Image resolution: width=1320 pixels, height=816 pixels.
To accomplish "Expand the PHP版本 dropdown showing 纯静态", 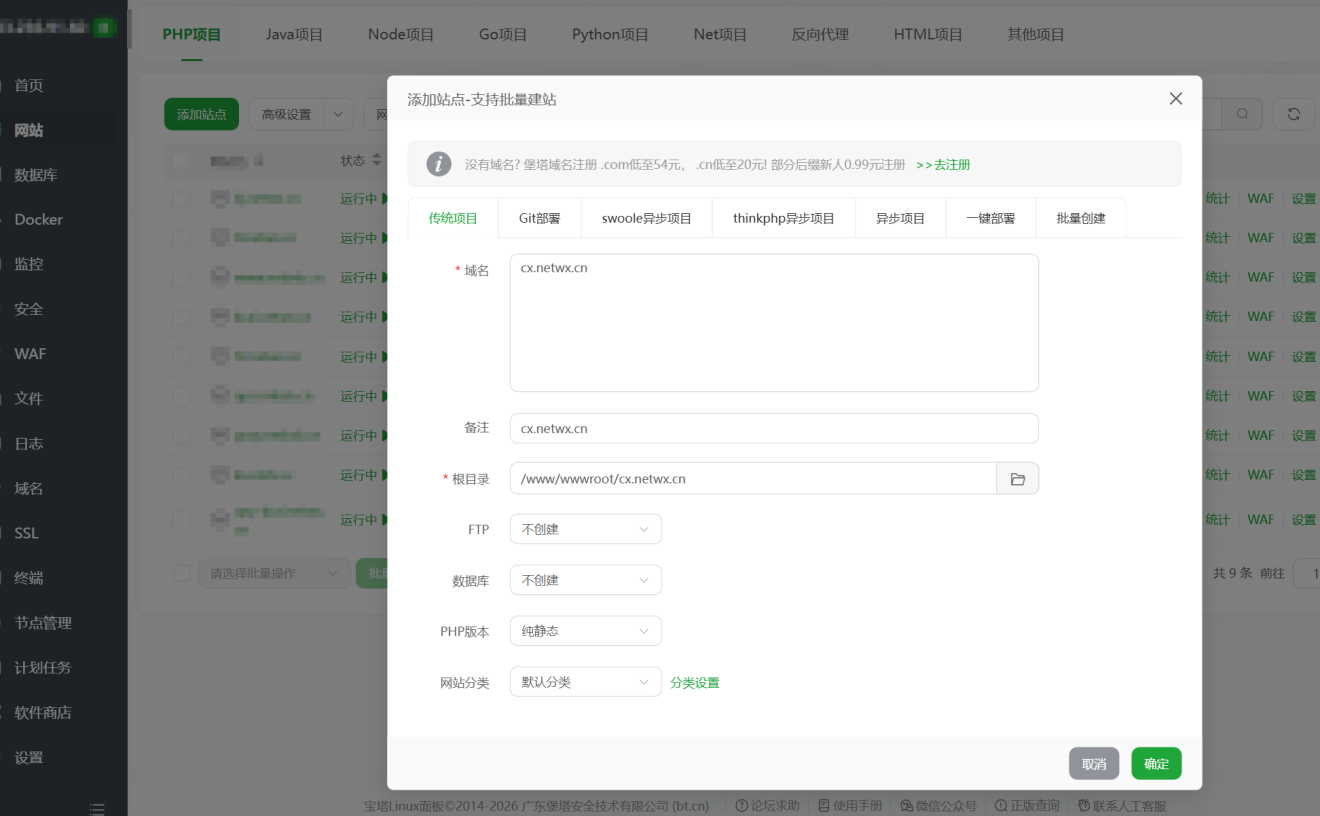I will [585, 631].
